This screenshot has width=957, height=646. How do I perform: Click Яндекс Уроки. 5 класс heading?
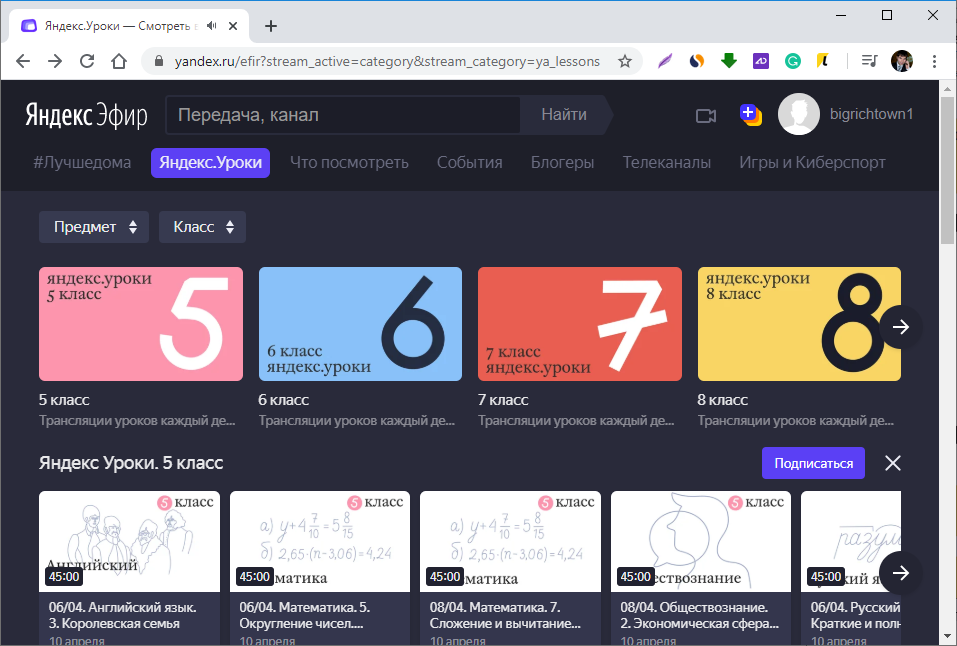click(x=131, y=463)
